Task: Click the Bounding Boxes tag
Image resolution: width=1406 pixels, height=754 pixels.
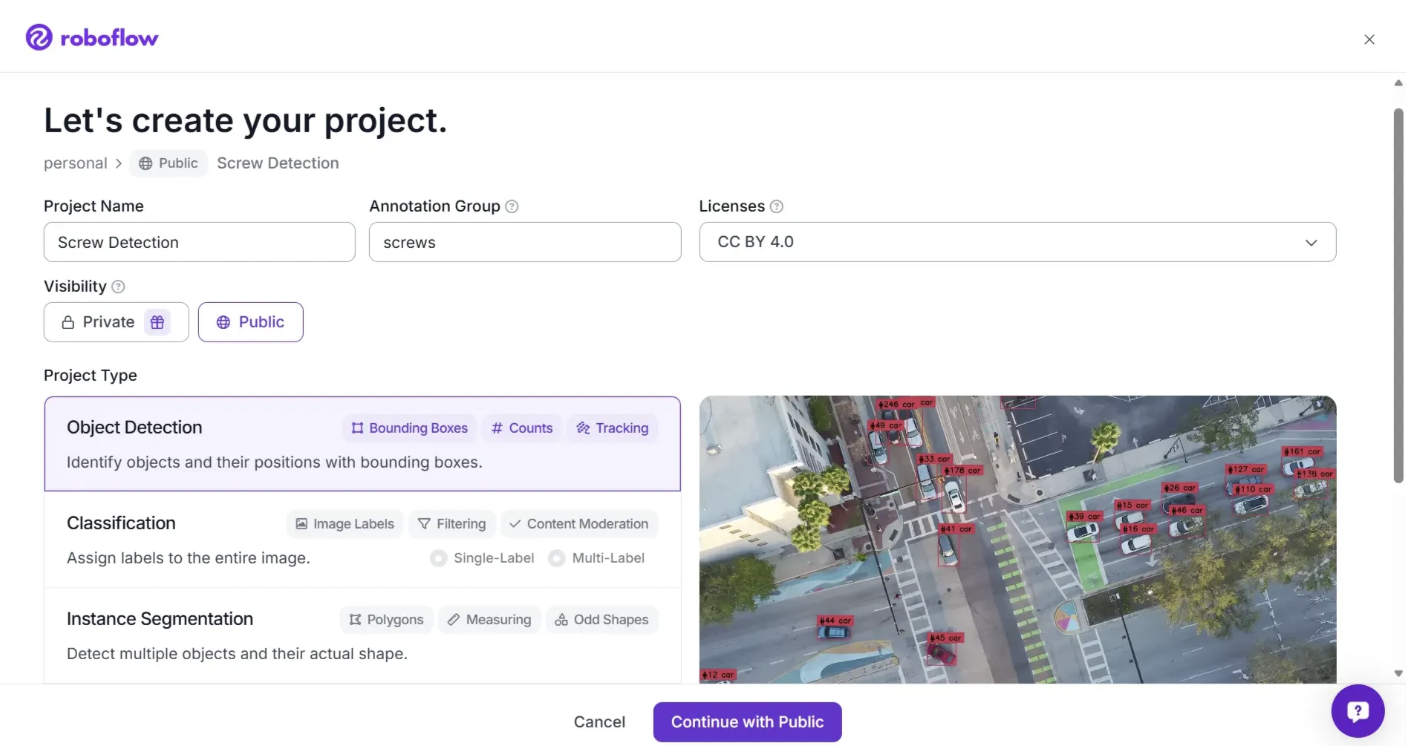Action: pos(409,428)
